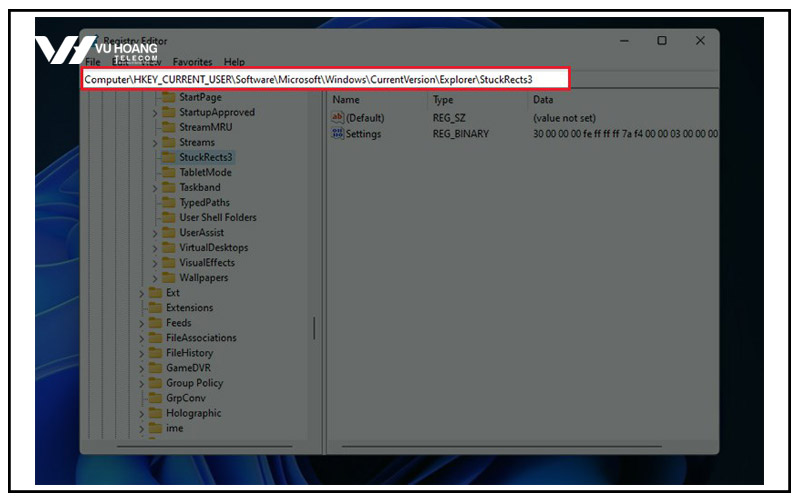Click the VisualEffects folder icon
This screenshot has width=800, height=500.
168,263
